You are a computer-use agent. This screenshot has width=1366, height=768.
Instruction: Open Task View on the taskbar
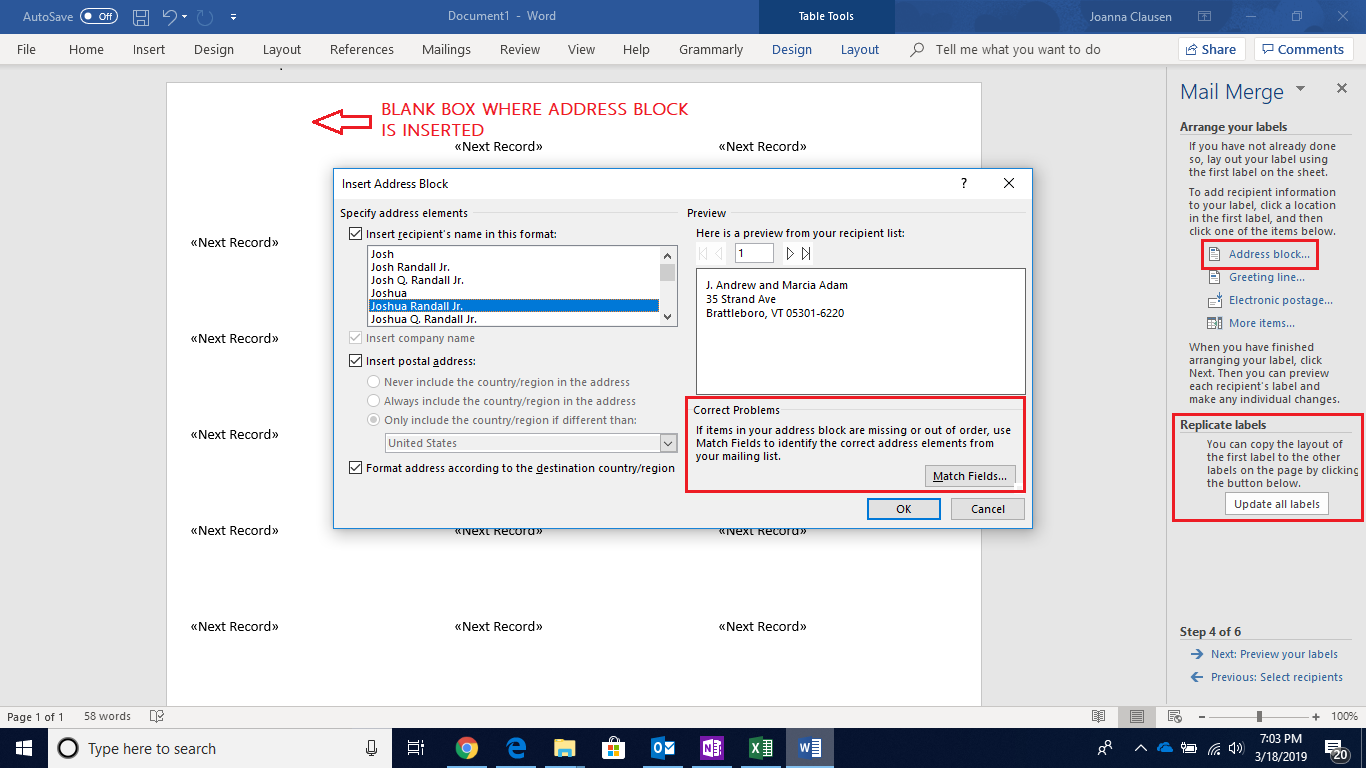click(416, 748)
